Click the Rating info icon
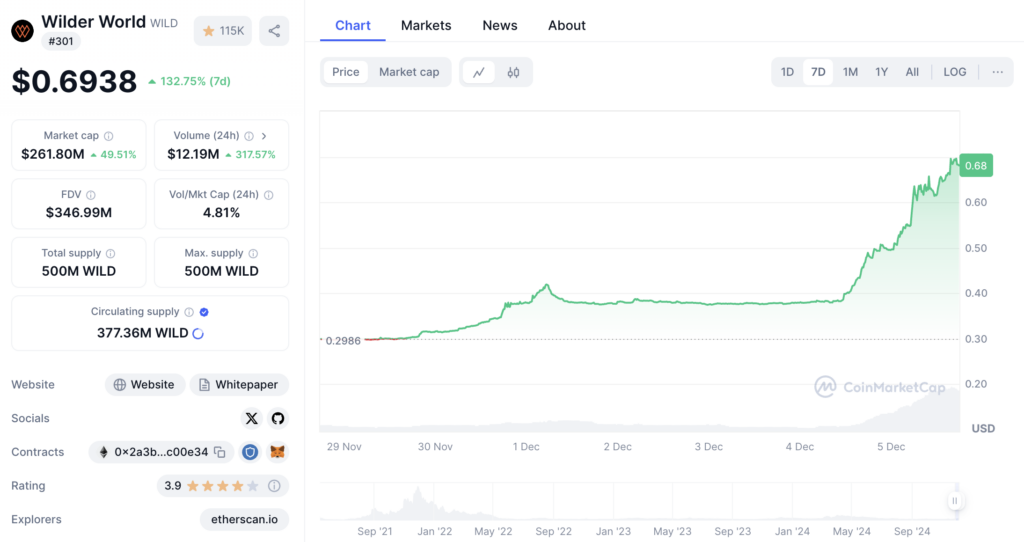The height and width of the screenshot is (542, 1024). tap(274, 486)
